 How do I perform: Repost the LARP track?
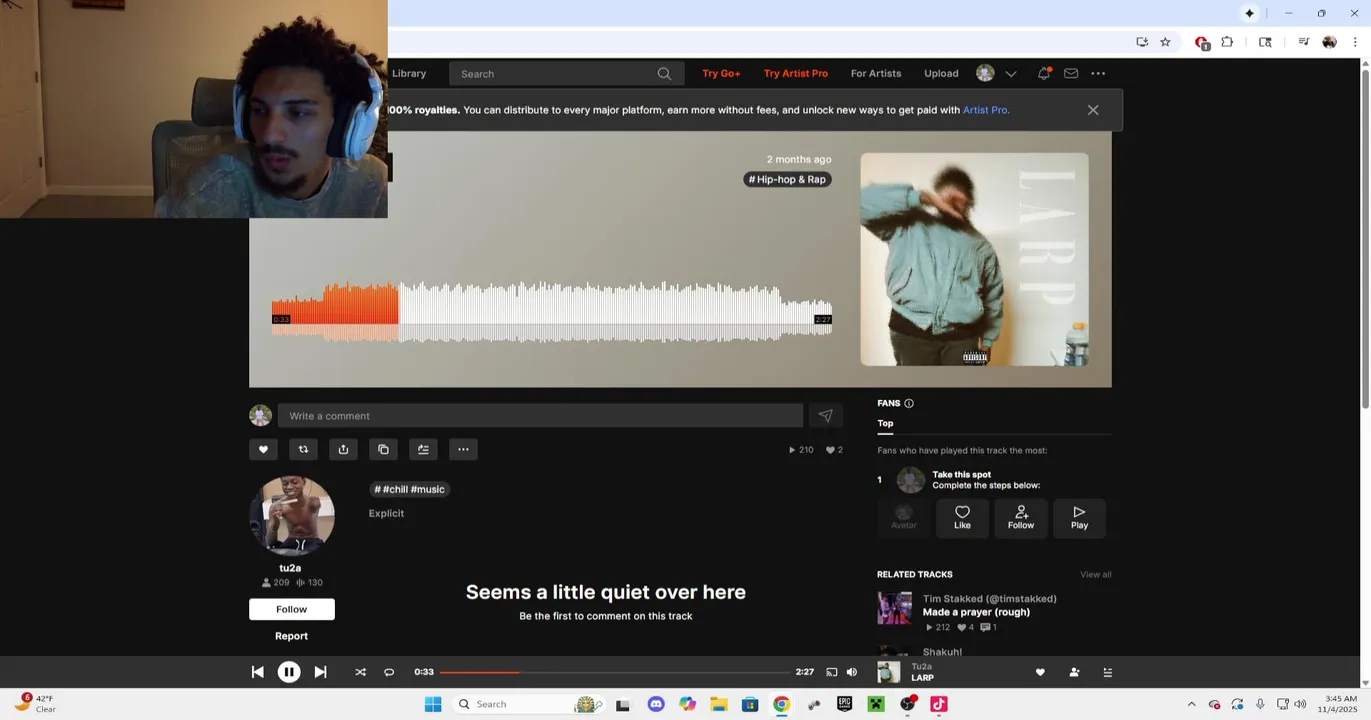[303, 449]
